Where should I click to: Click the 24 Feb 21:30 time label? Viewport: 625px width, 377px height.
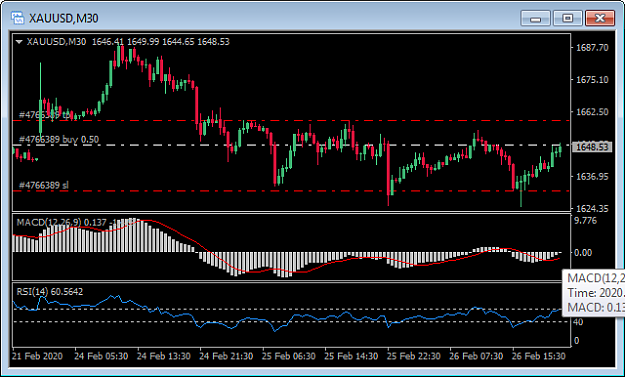coord(226,355)
